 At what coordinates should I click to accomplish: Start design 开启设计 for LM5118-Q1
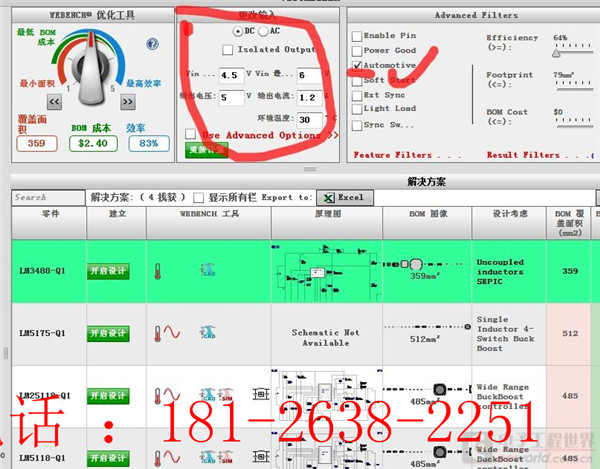coord(108,458)
